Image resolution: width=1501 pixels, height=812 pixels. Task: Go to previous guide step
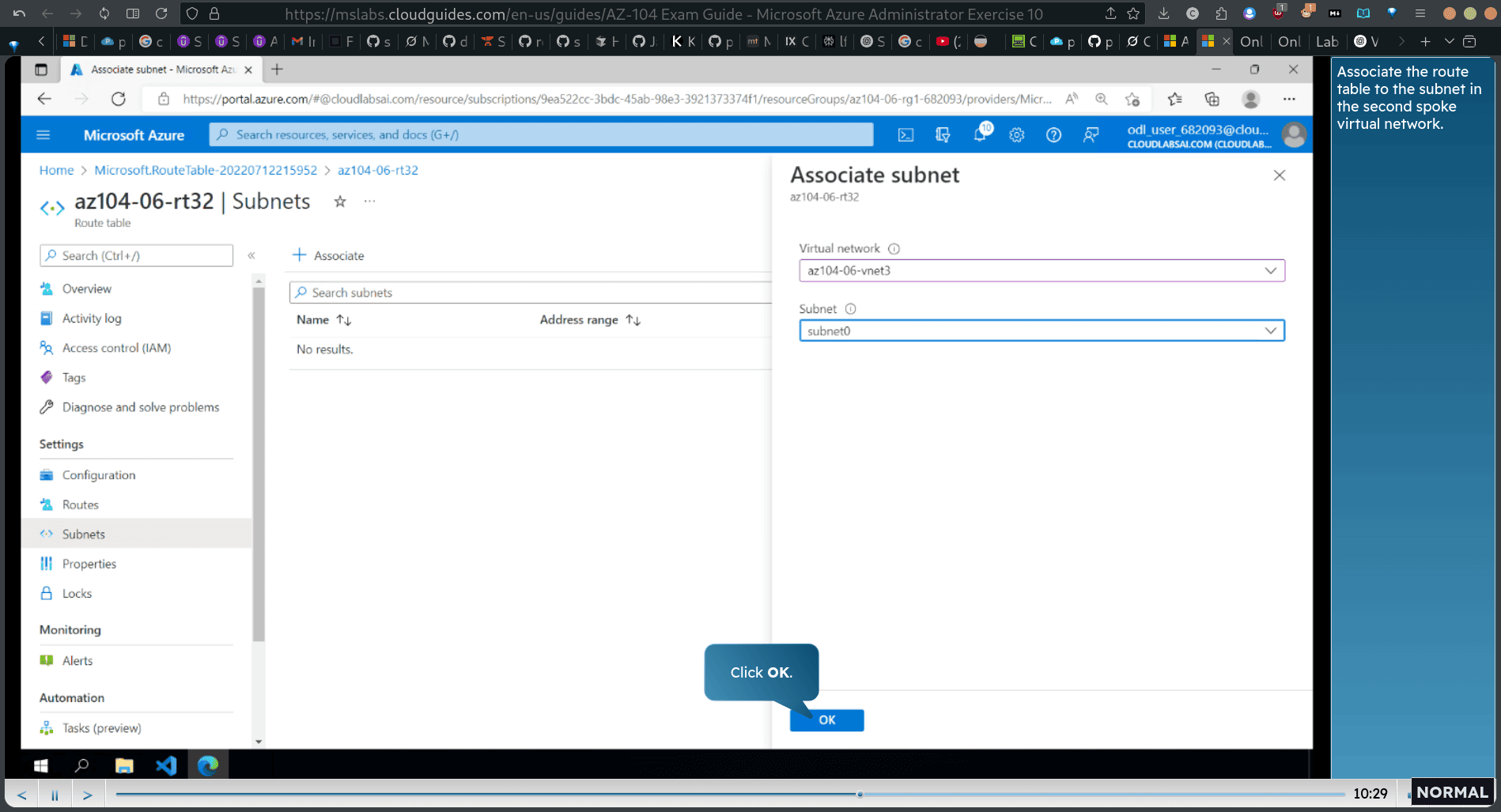coord(22,795)
